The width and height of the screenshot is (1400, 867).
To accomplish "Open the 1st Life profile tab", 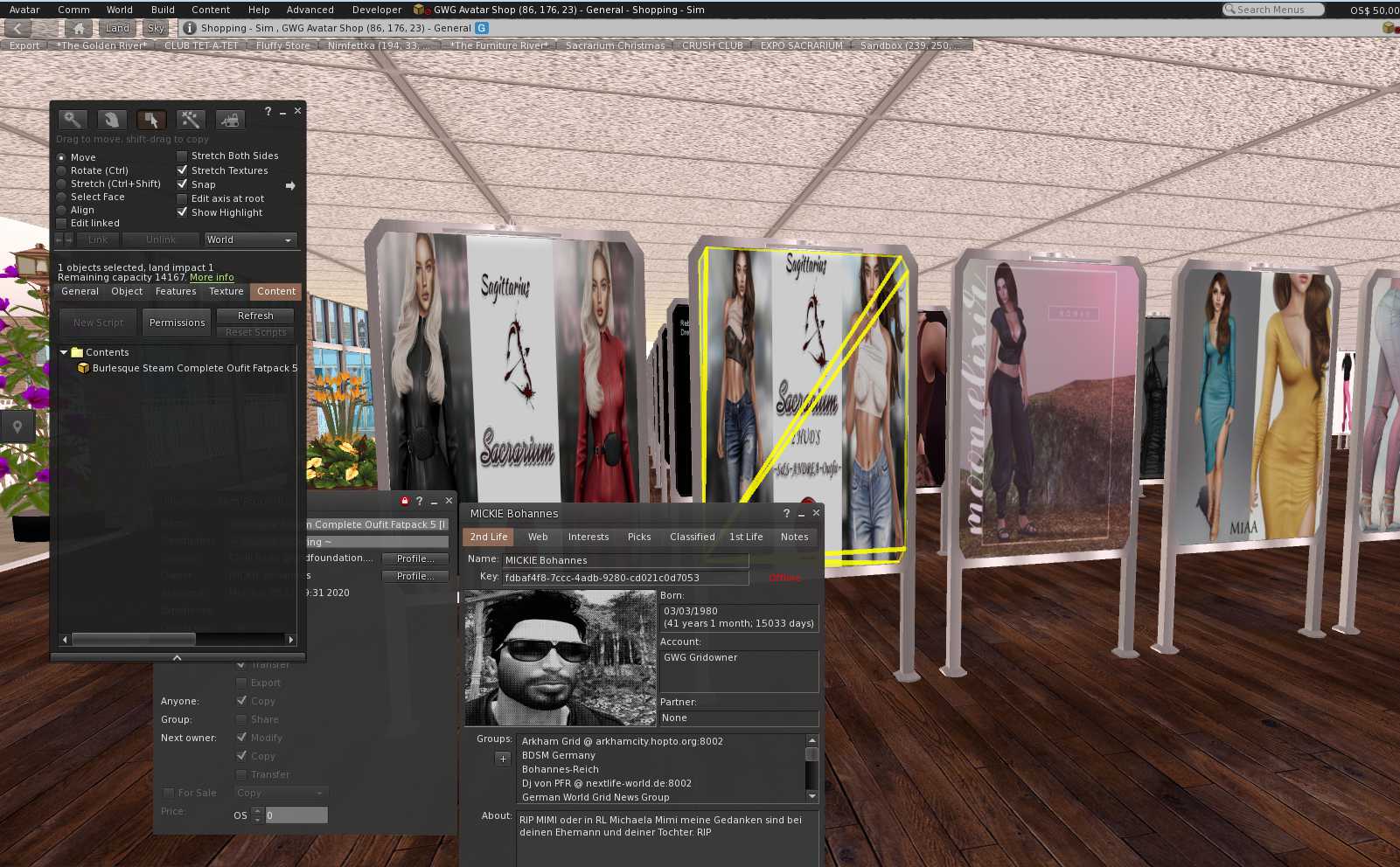I will click(746, 537).
